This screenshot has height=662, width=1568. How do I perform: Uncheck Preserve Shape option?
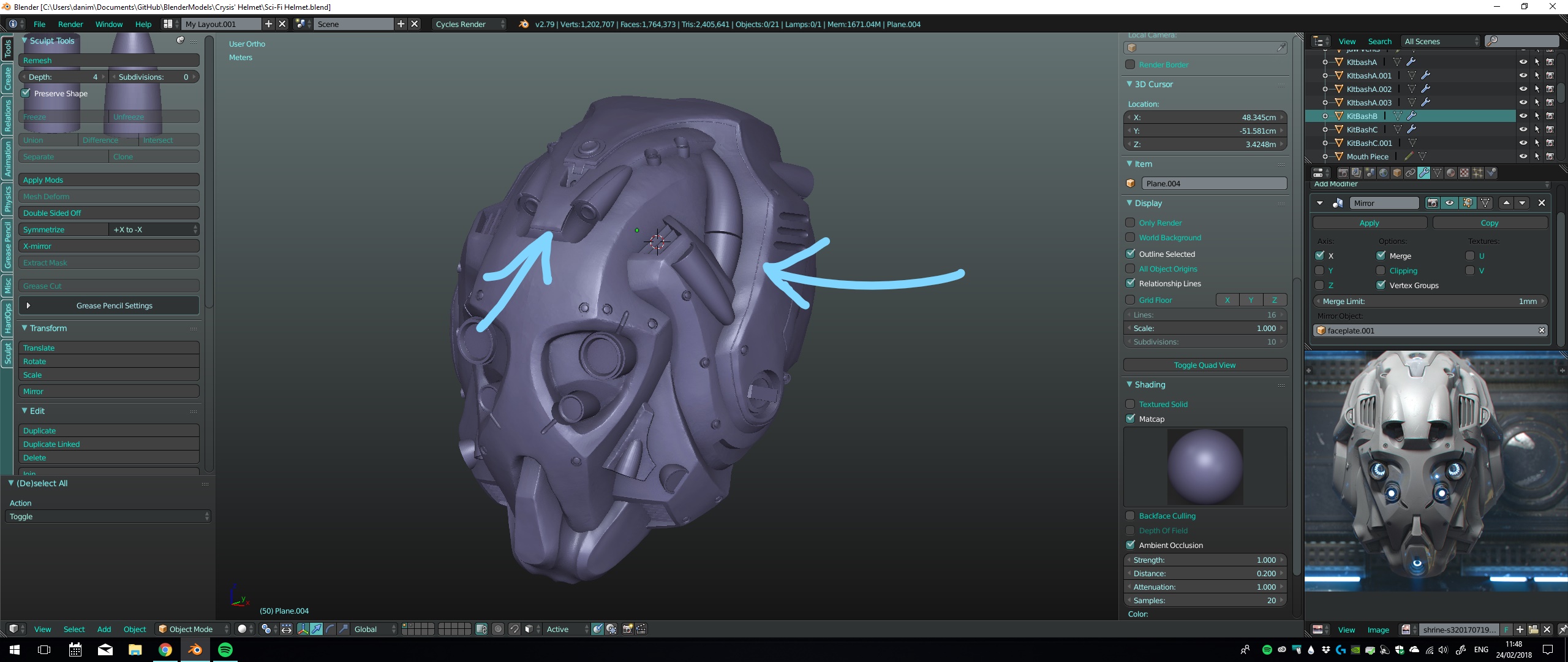coord(26,93)
